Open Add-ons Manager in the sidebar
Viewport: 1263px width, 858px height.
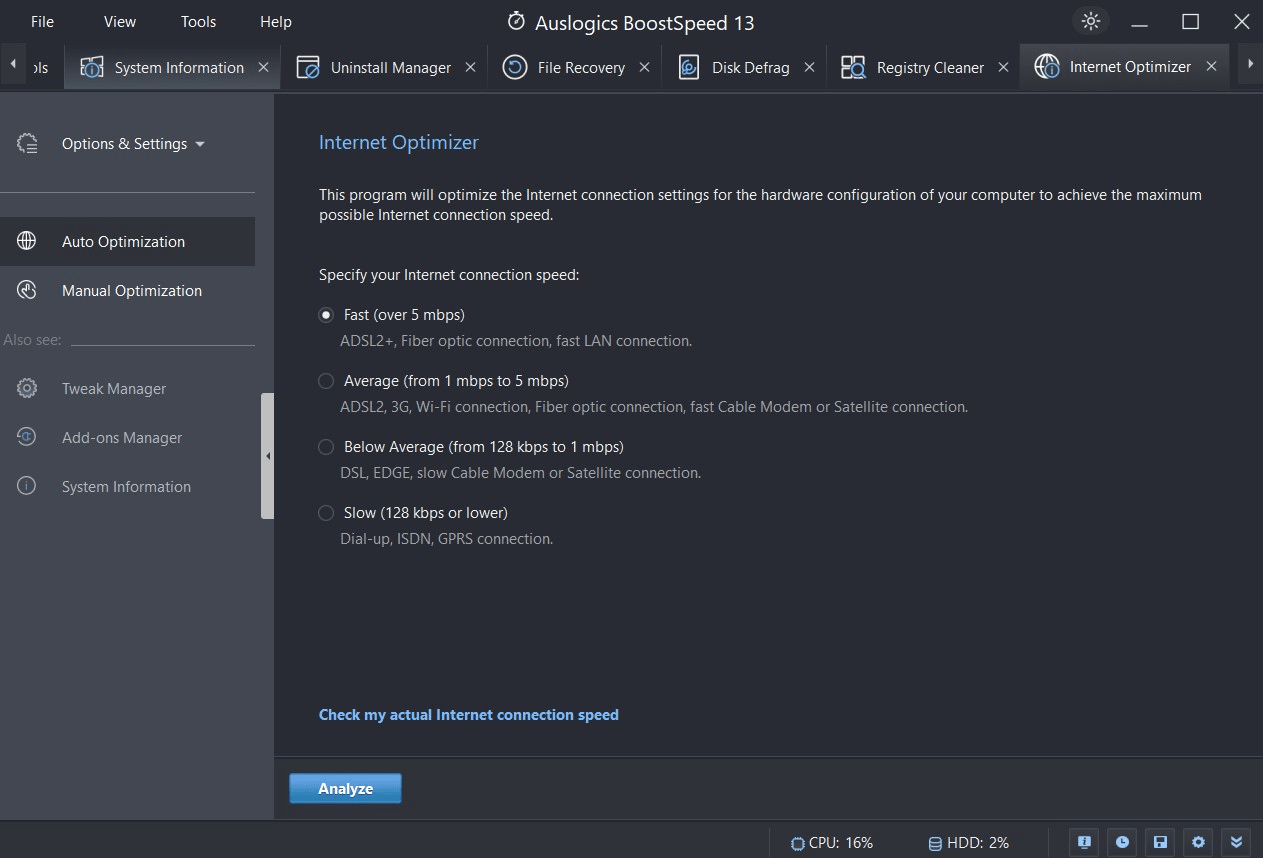(121, 437)
